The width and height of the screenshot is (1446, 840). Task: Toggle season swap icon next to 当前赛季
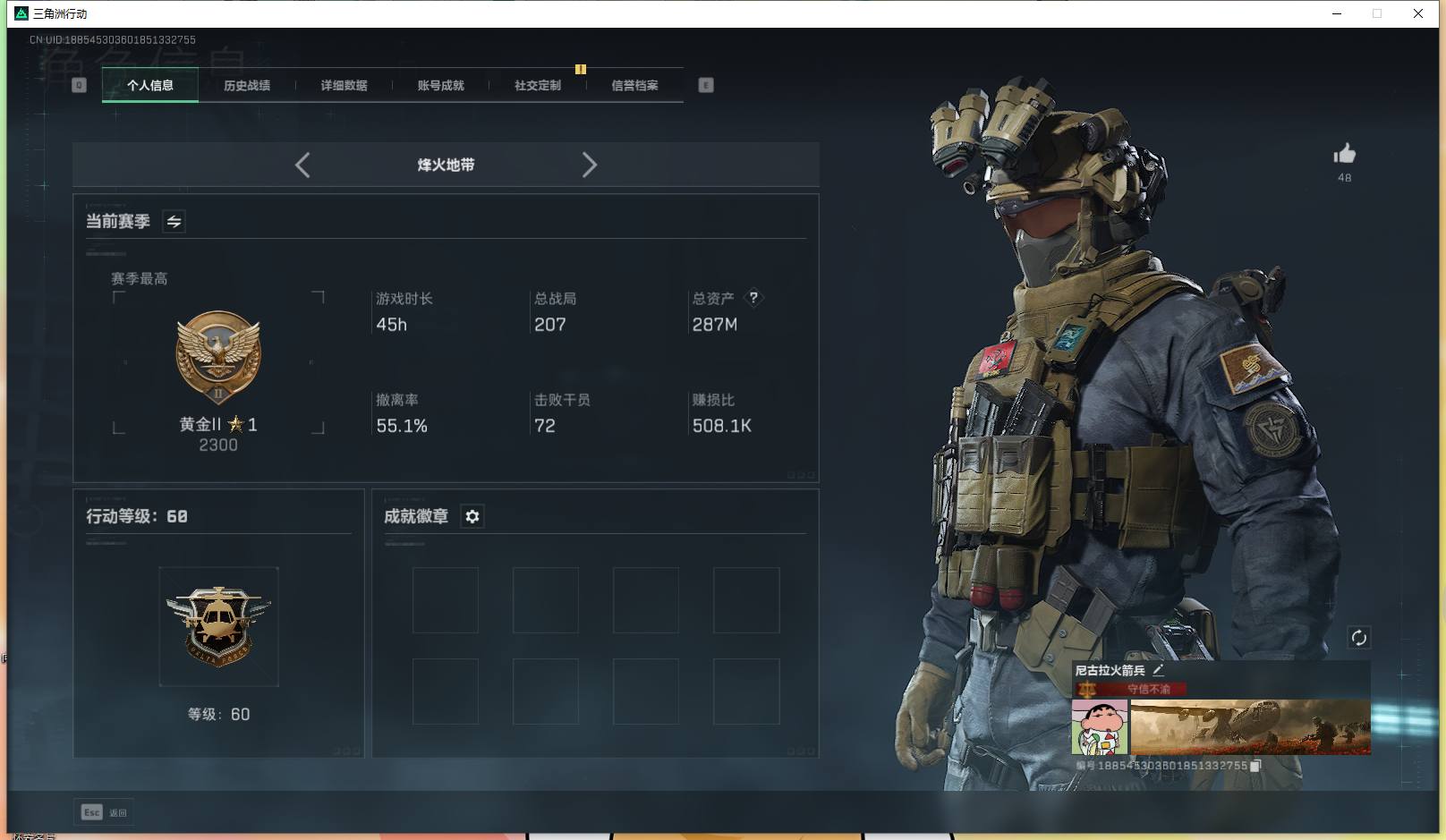174,221
